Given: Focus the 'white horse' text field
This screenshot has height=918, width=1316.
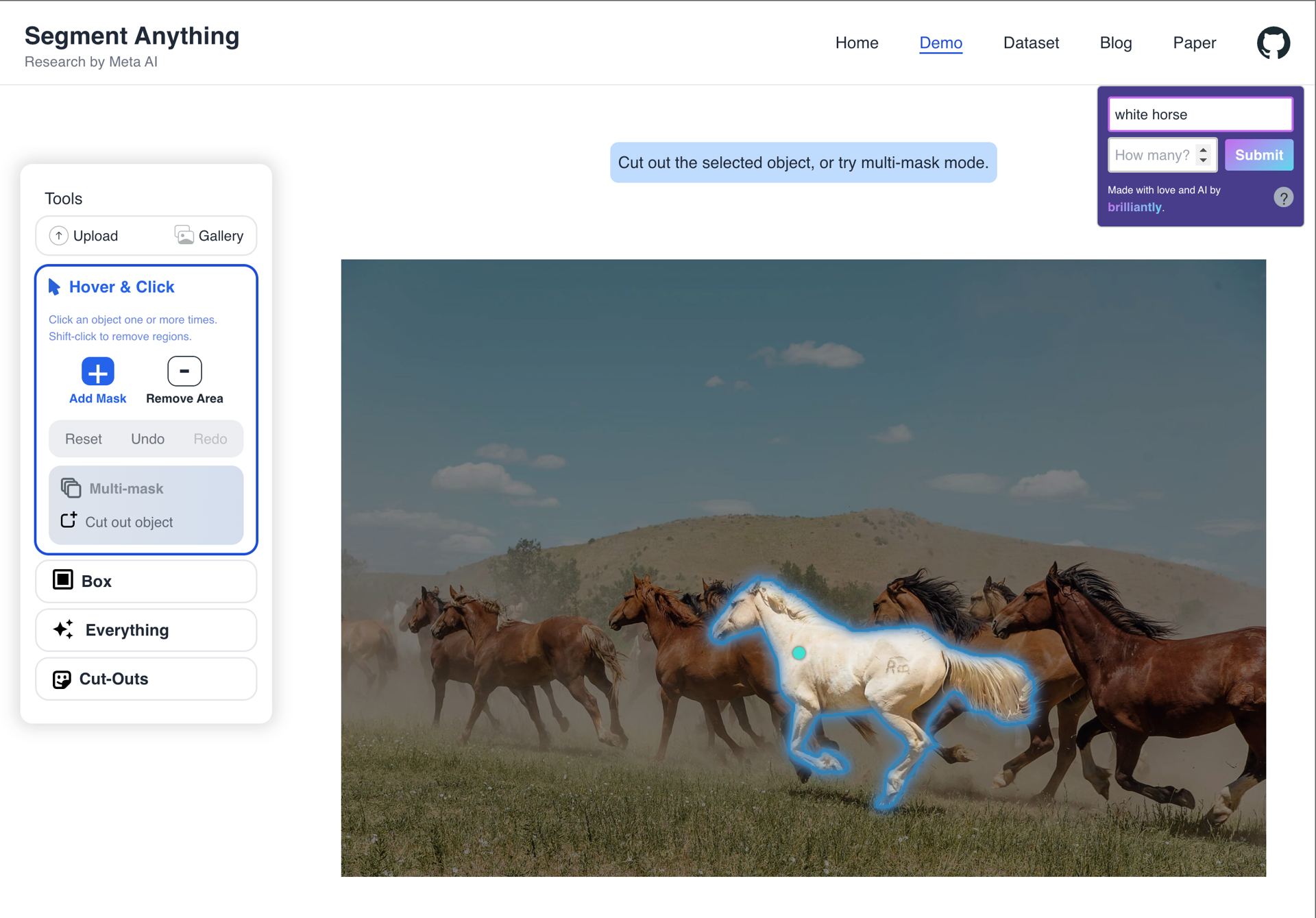Looking at the screenshot, I should pos(1200,114).
